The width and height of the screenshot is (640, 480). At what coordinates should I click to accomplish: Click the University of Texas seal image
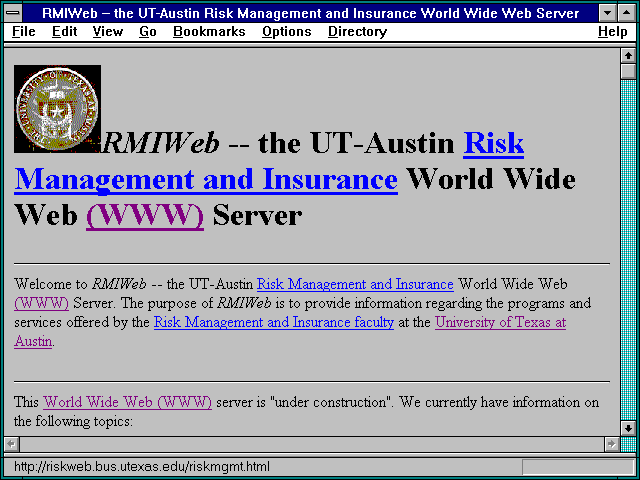click(x=58, y=109)
